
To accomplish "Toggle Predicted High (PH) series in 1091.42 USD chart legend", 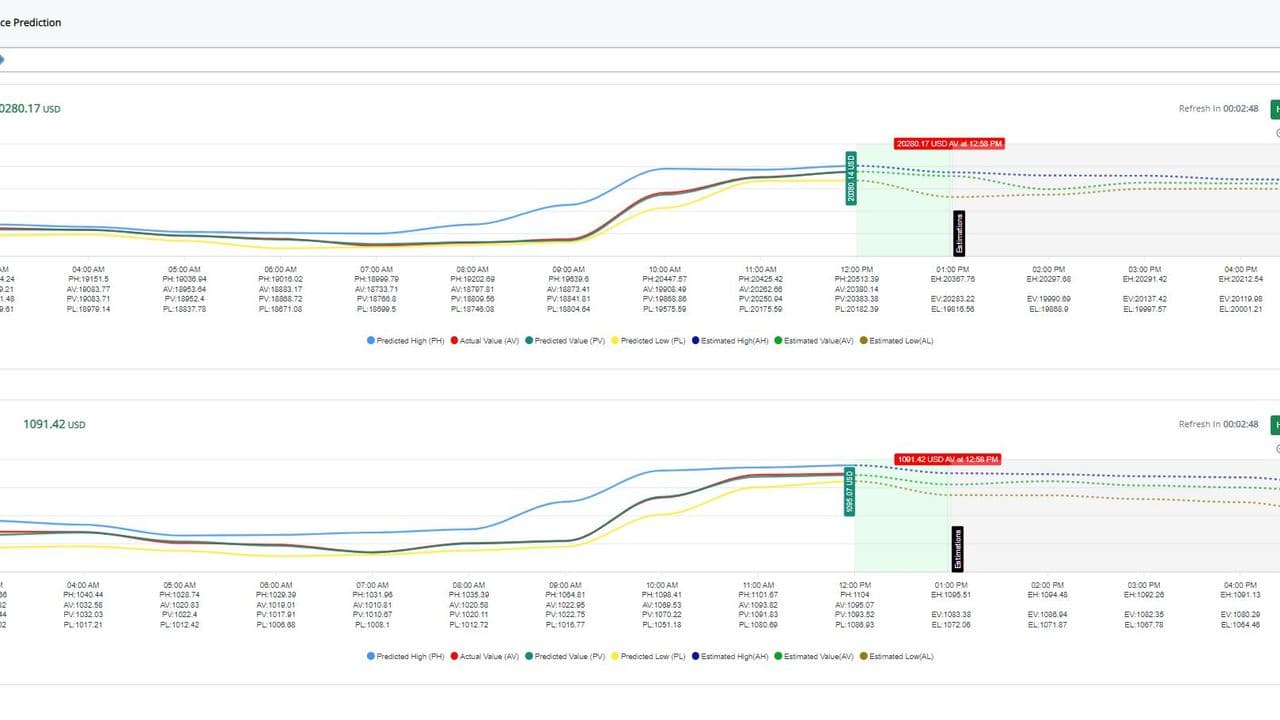I will tap(405, 657).
